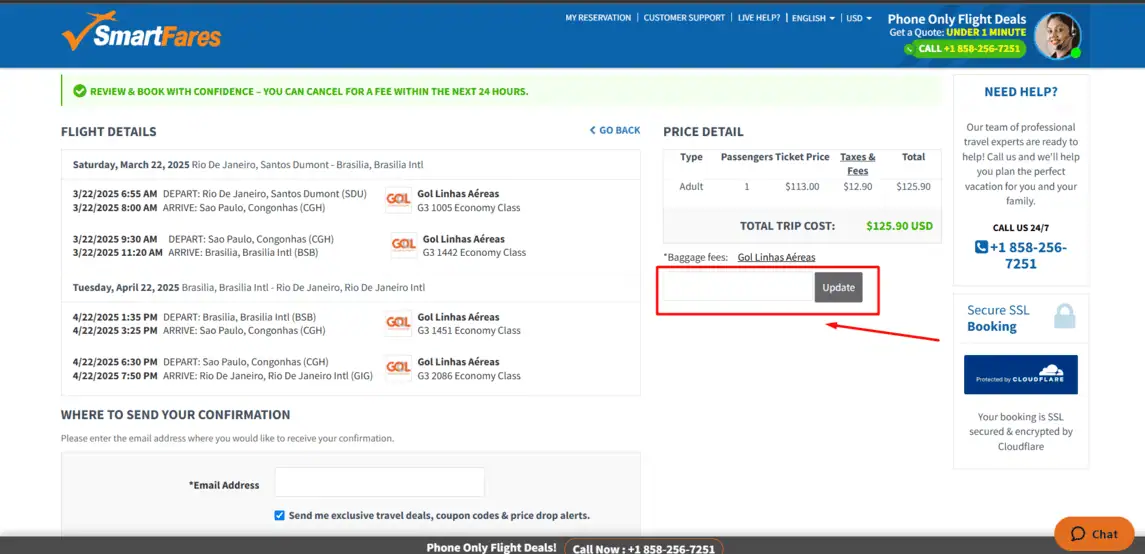
Task: Click the phone icon beside Call Us number
Action: pyautogui.click(x=981, y=247)
